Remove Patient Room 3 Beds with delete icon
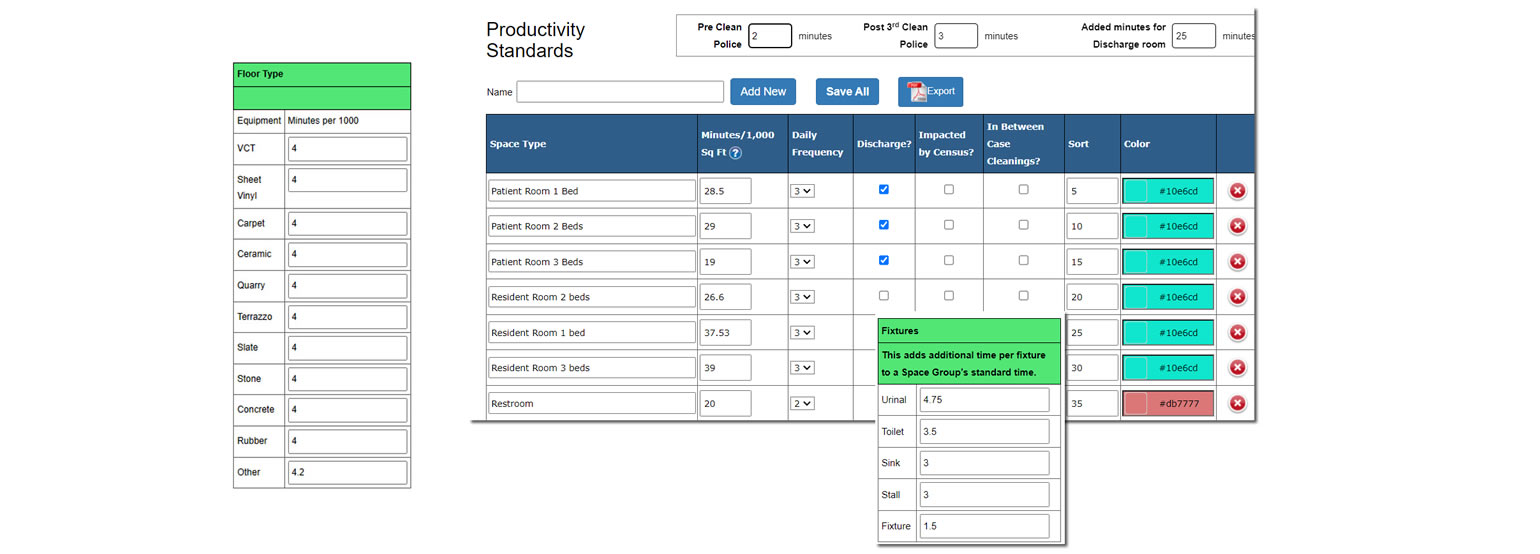 pos(1237,262)
